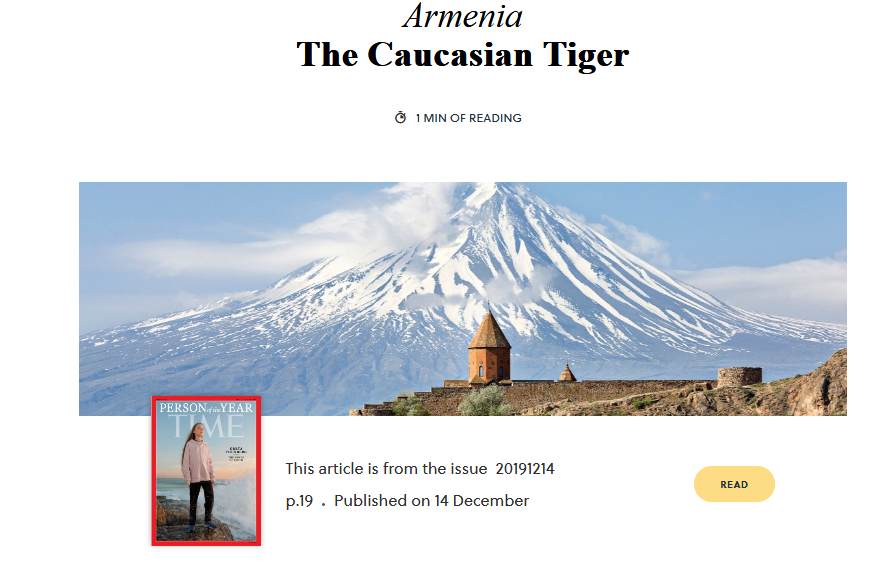Click the "PERSON of the YEAR" cover text
886x584 pixels.
tap(206, 407)
